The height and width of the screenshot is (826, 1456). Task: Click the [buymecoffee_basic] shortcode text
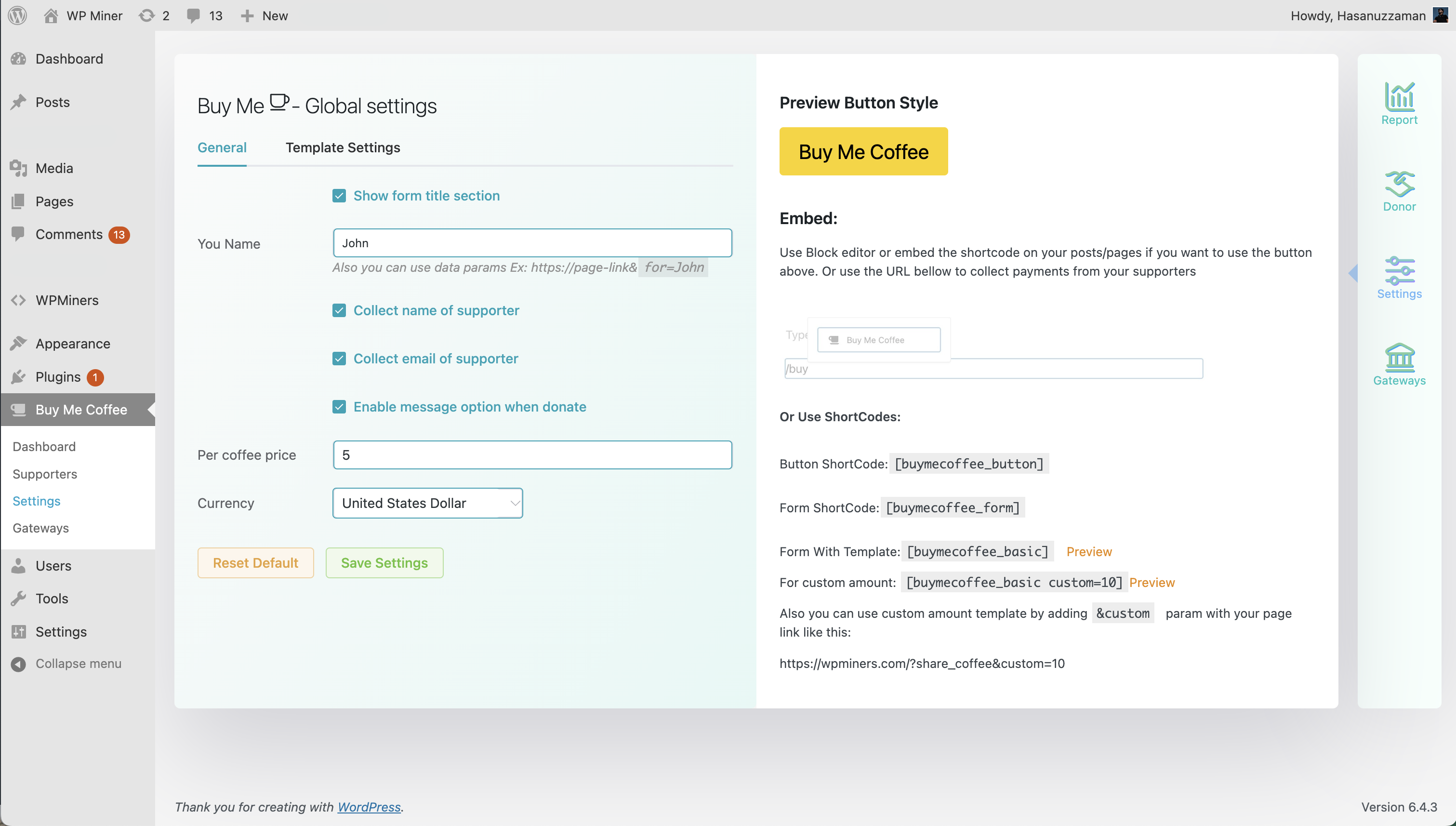(977, 551)
